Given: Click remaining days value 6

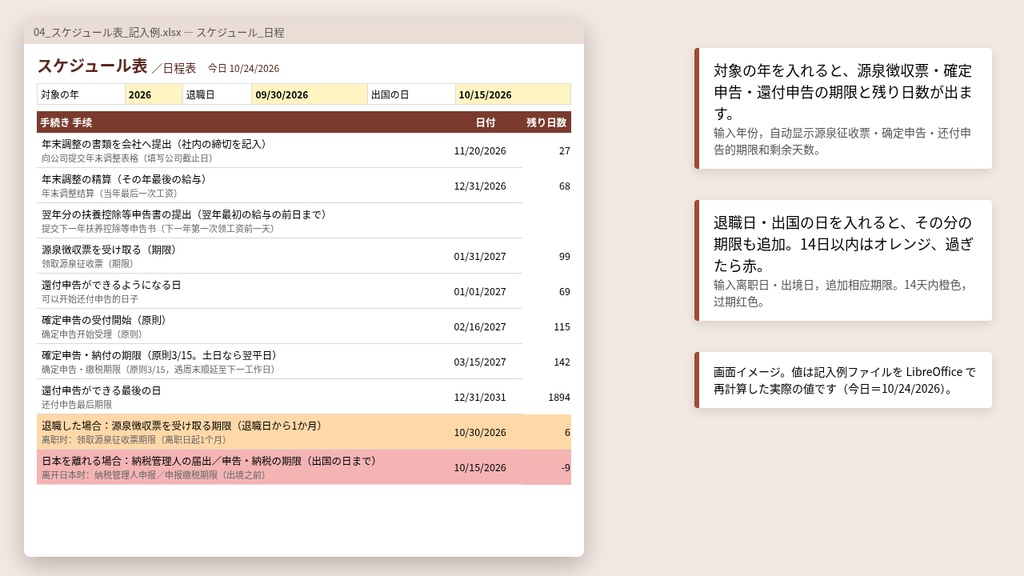Looking at the screenshot, I should [567, 433].
